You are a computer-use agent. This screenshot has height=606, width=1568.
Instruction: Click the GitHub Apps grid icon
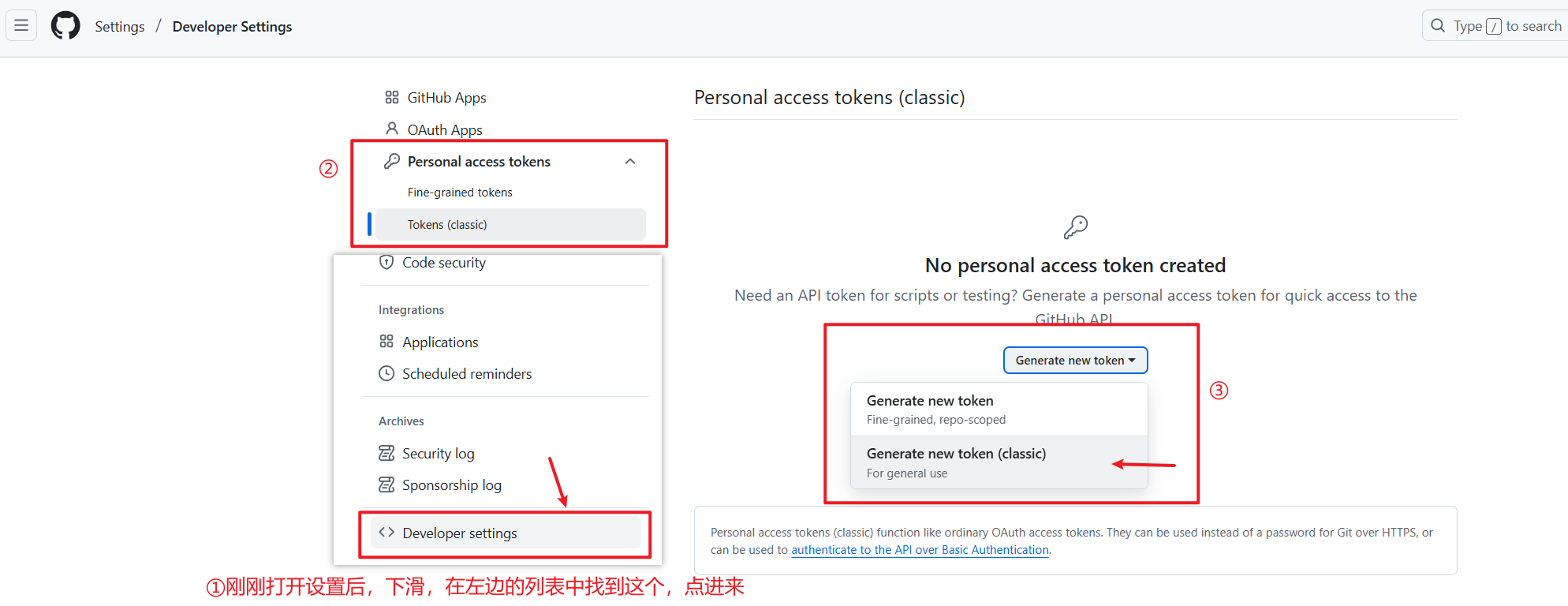pyautogui.click(x=392, y=97)
